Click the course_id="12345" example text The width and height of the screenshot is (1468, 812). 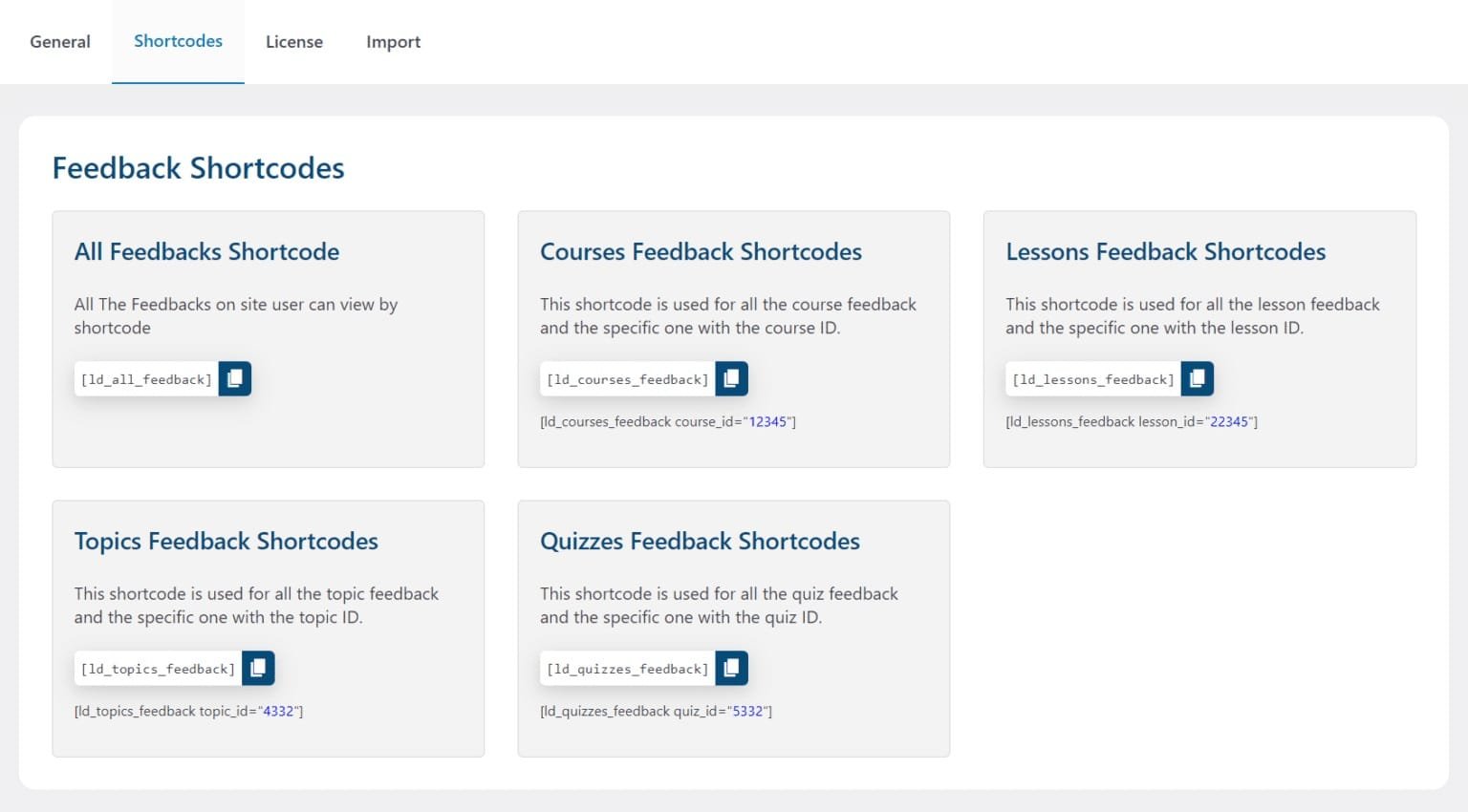668,421
